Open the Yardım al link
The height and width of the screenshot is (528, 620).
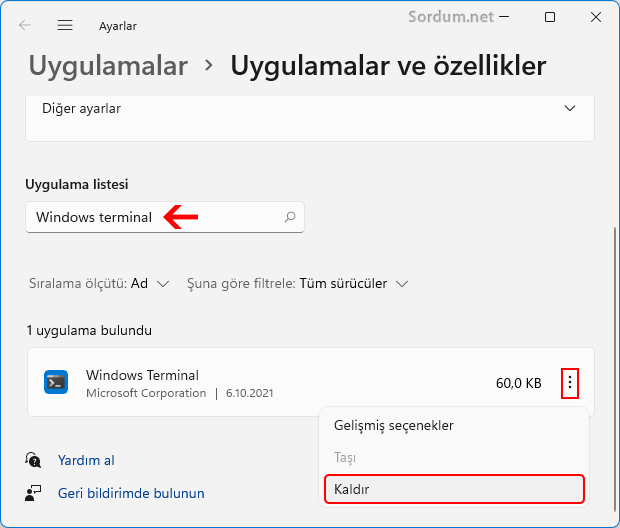coord(86,460)
